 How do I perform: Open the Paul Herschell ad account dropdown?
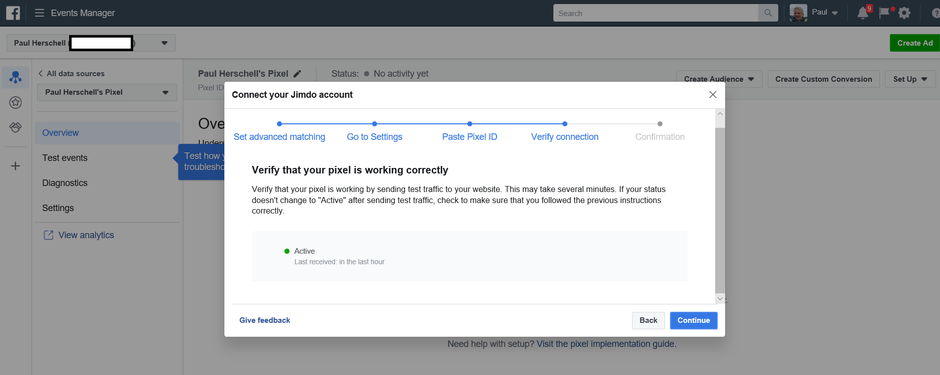(91, 43)
